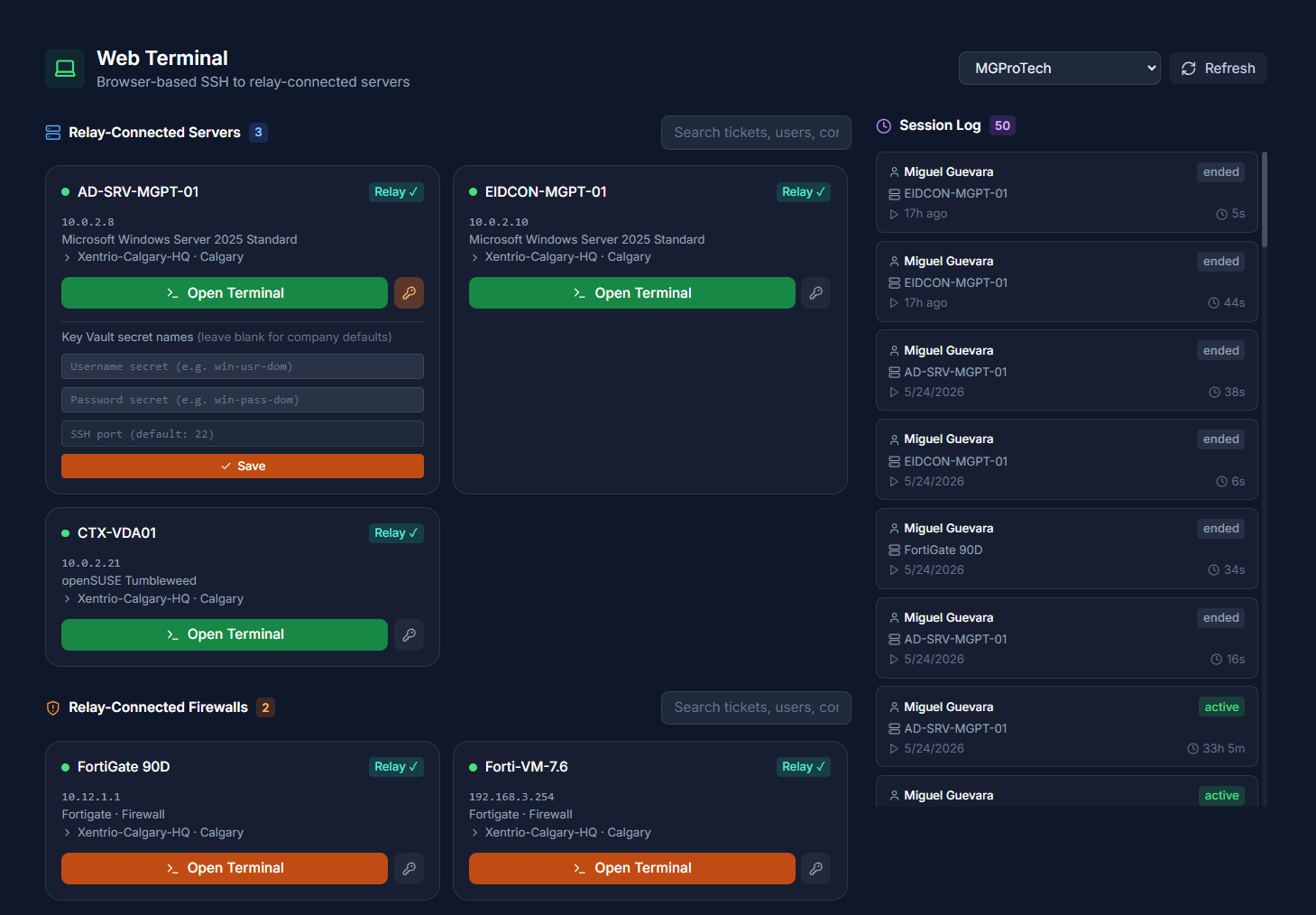Click the firewalls count badge 2
1316x915 pixels.
coord(265,707)
